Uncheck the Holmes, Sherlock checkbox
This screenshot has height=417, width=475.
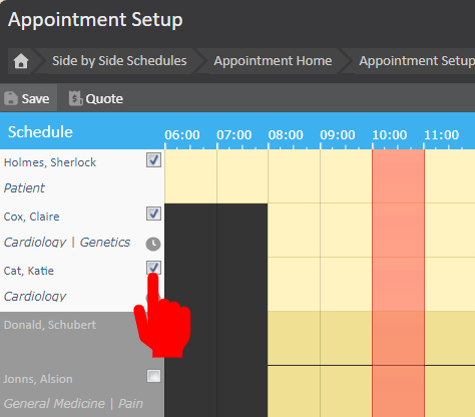(154, 160)
